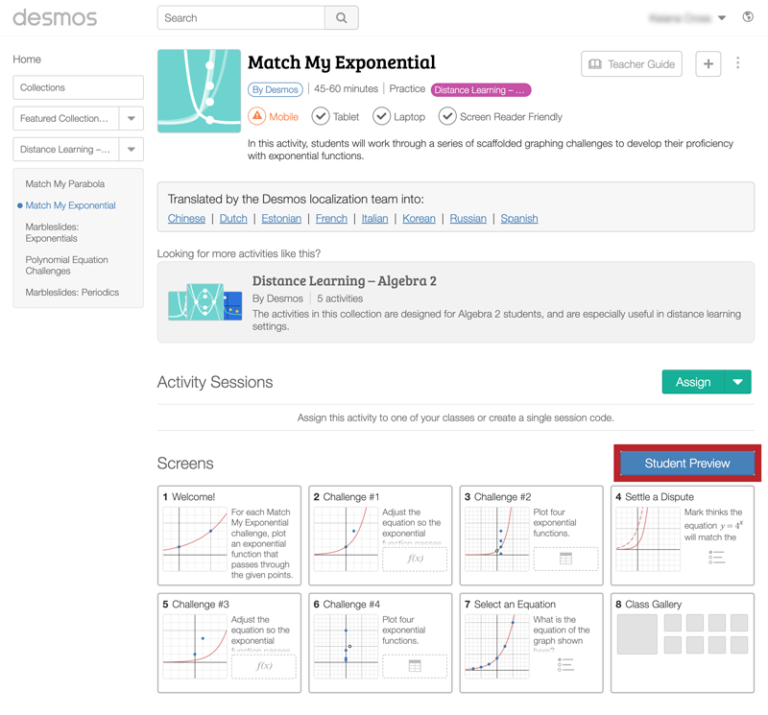Expand the Distance Learning sidebar dropdown arrow
The width and height of the screenshot is (768, 715).
coord(131,150)
